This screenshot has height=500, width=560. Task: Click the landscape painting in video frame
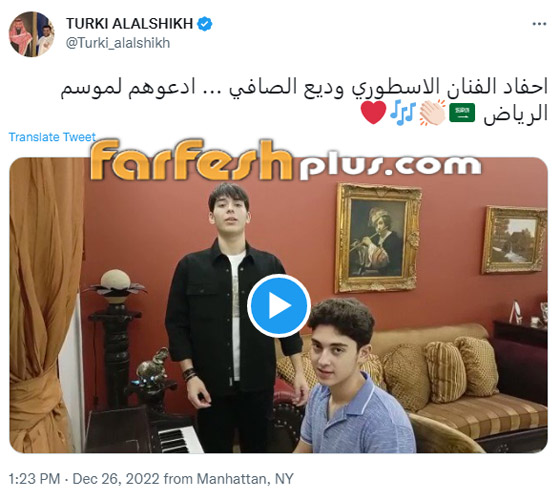click(514, 240)
